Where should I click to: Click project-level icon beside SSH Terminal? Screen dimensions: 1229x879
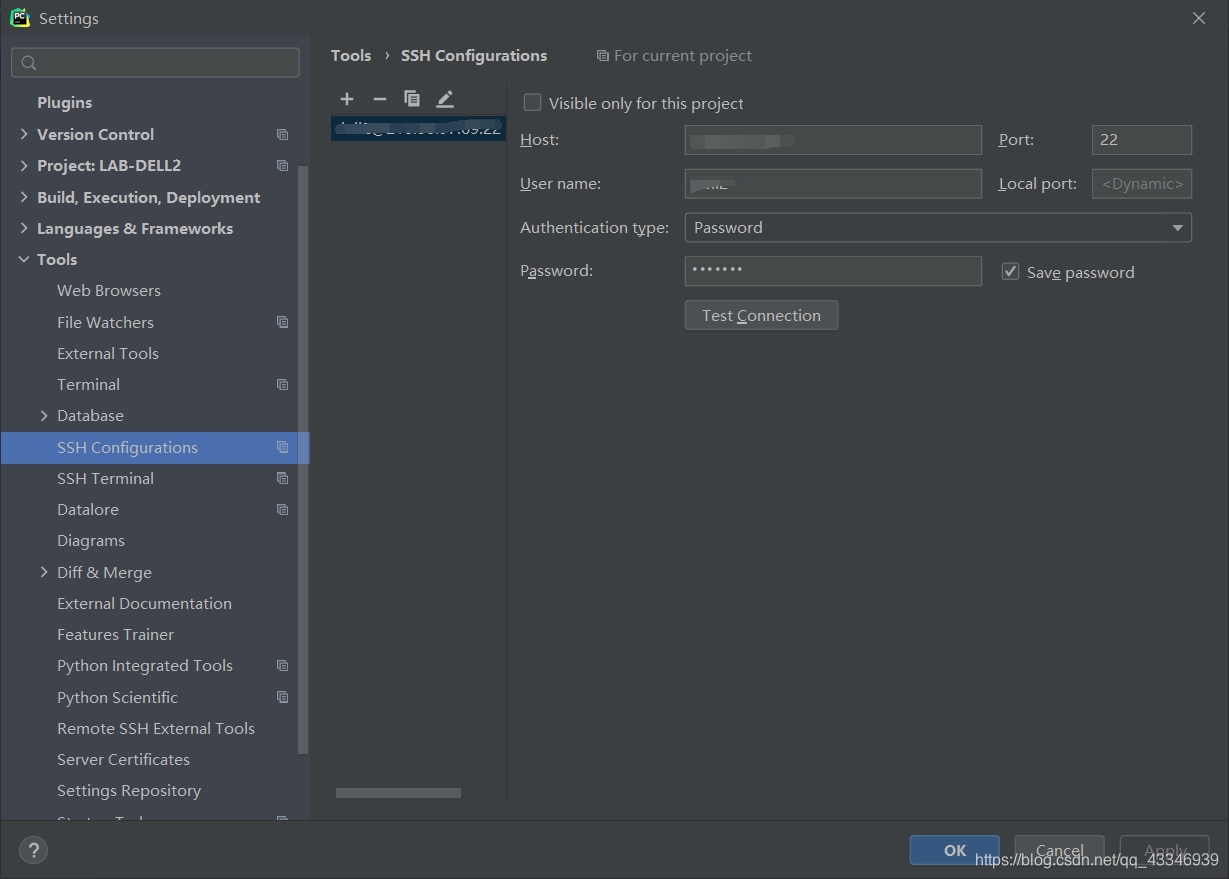click(x=283, y=478)
